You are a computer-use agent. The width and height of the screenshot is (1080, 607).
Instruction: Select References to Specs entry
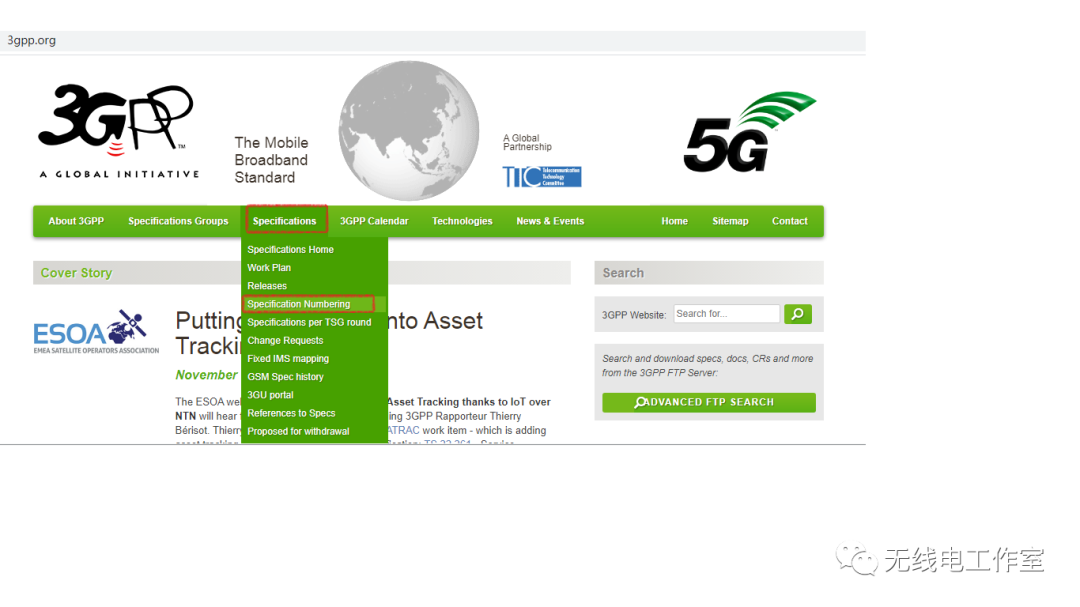click(x=291, y=413)
